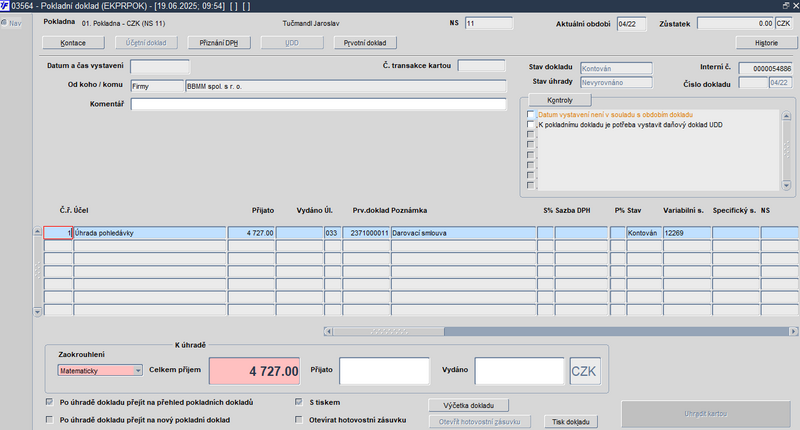Click the Přiznání DPH button
This screenshot has height=430, width=800.
219,43
